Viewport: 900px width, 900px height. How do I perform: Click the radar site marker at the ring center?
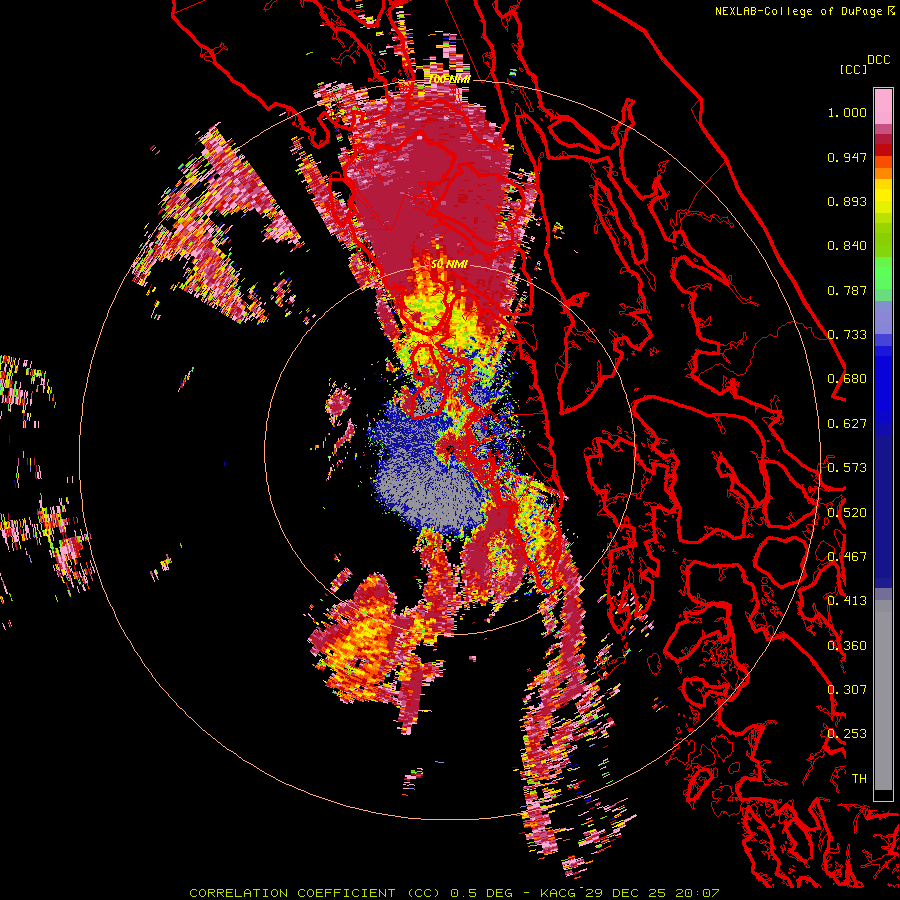(450, 449)
